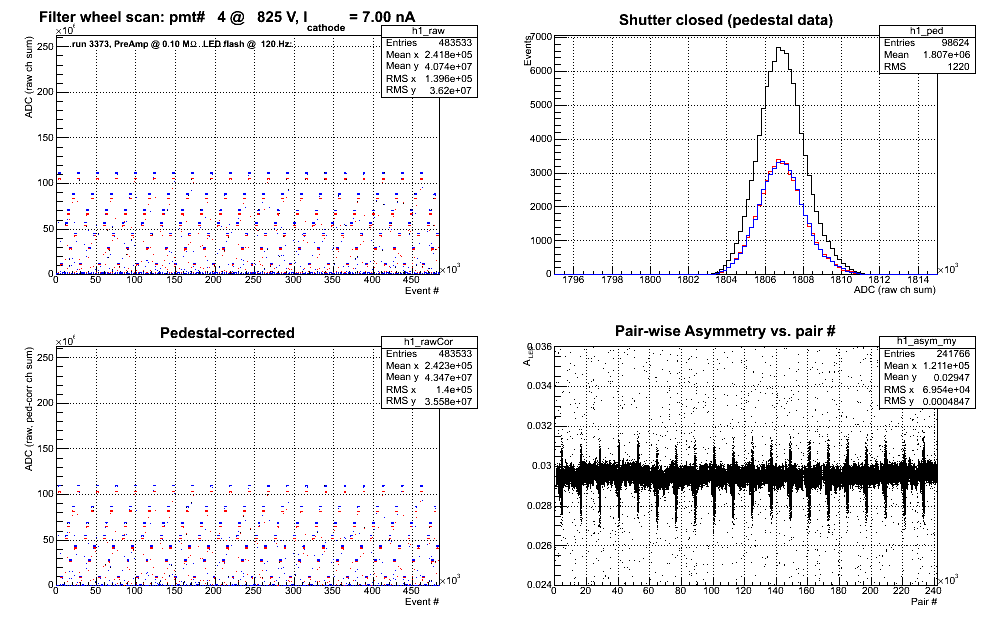
Task: Click 'Entries 241766' in the h1_asym_my box
Action: [x=927, y=353]
